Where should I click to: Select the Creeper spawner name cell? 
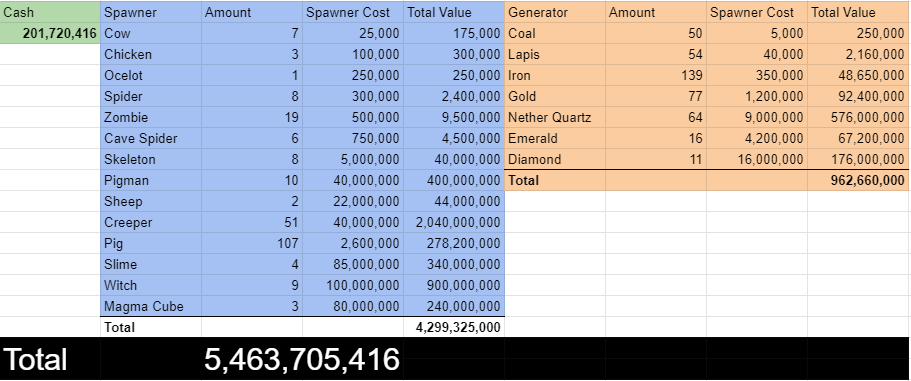click(x=151, y=222)
